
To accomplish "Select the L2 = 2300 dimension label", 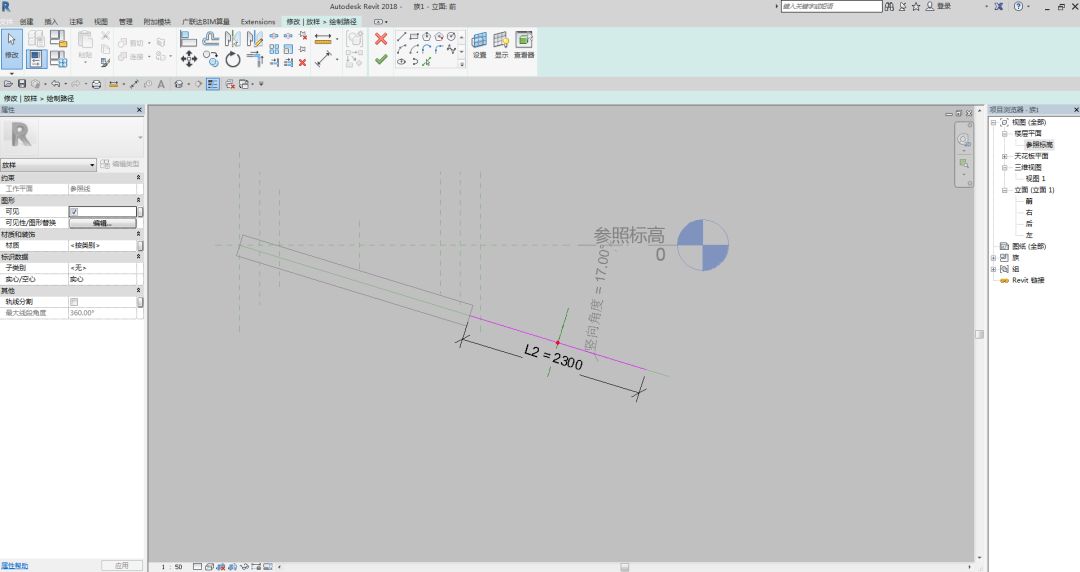I will coord(553,357).
